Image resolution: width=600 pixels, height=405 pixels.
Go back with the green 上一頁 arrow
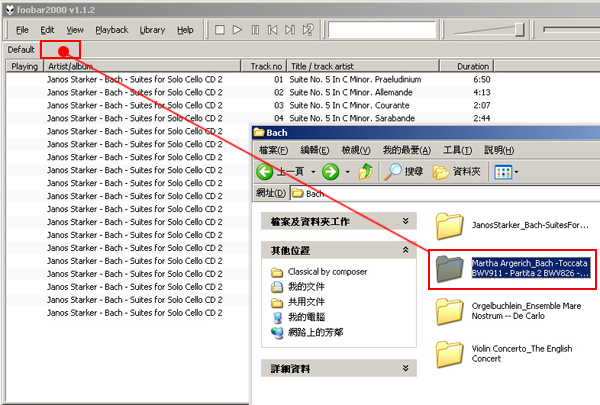(x=280, y=172)
